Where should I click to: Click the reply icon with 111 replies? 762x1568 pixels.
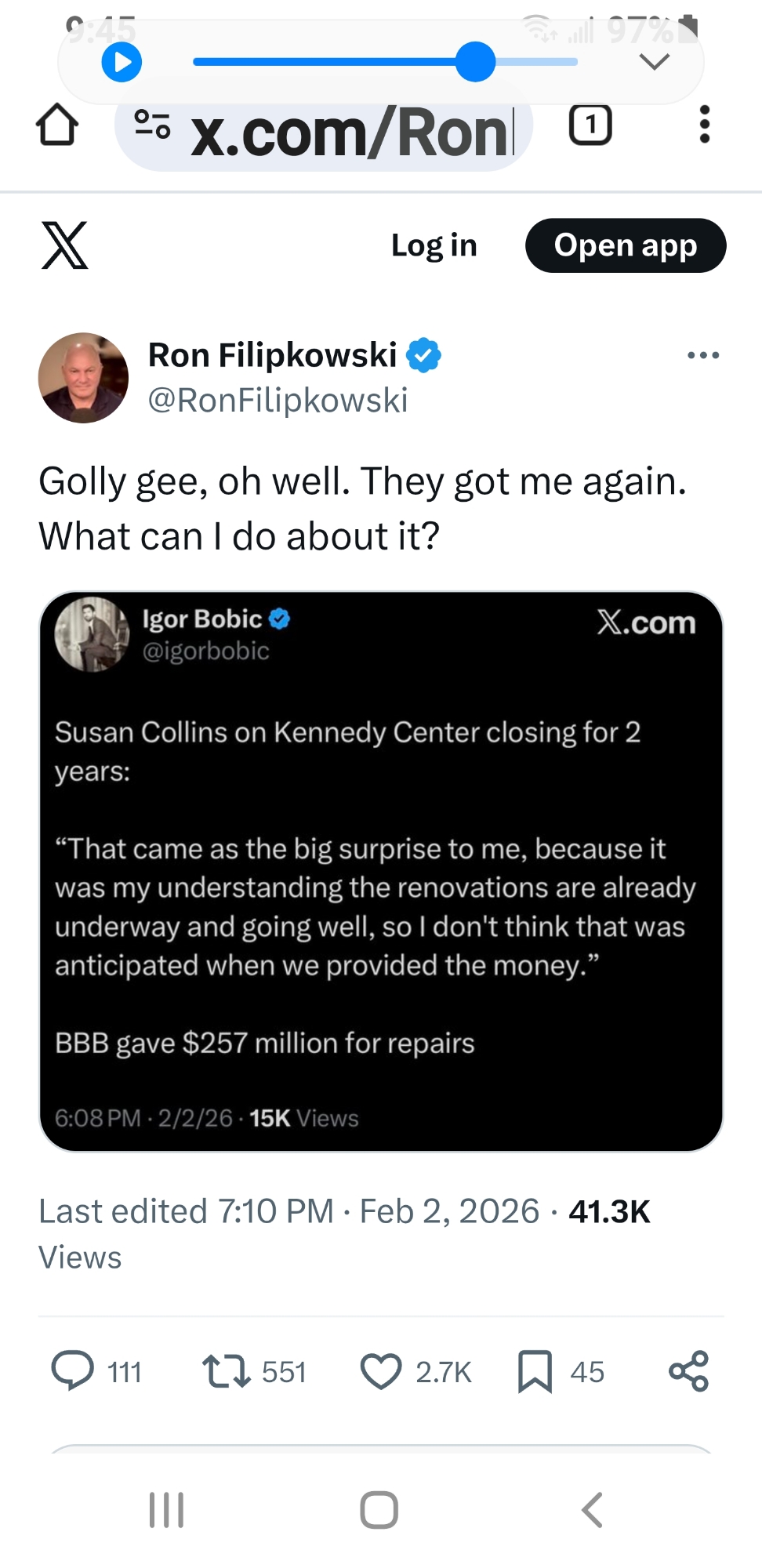73,1371
